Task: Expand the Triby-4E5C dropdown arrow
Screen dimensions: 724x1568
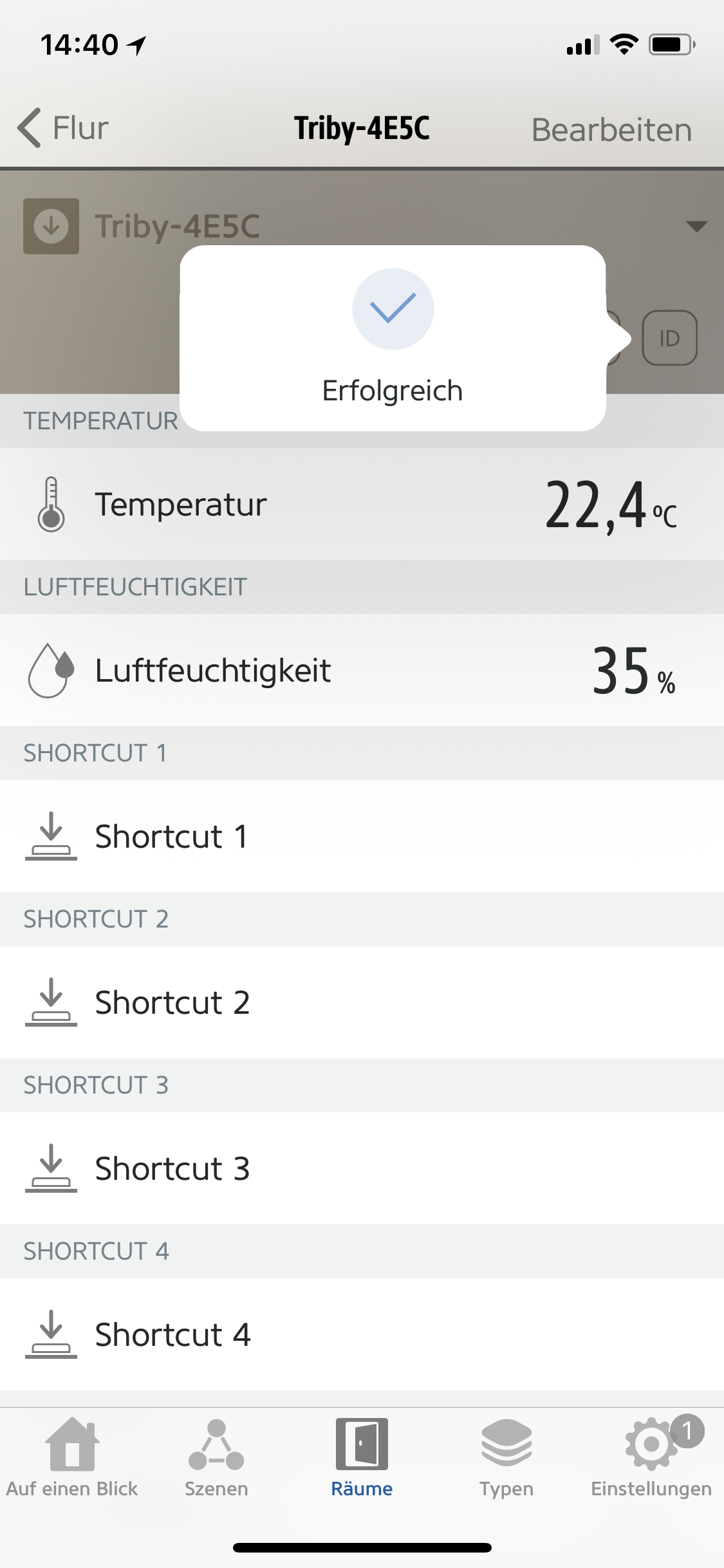Action: [x=696, y=226]
